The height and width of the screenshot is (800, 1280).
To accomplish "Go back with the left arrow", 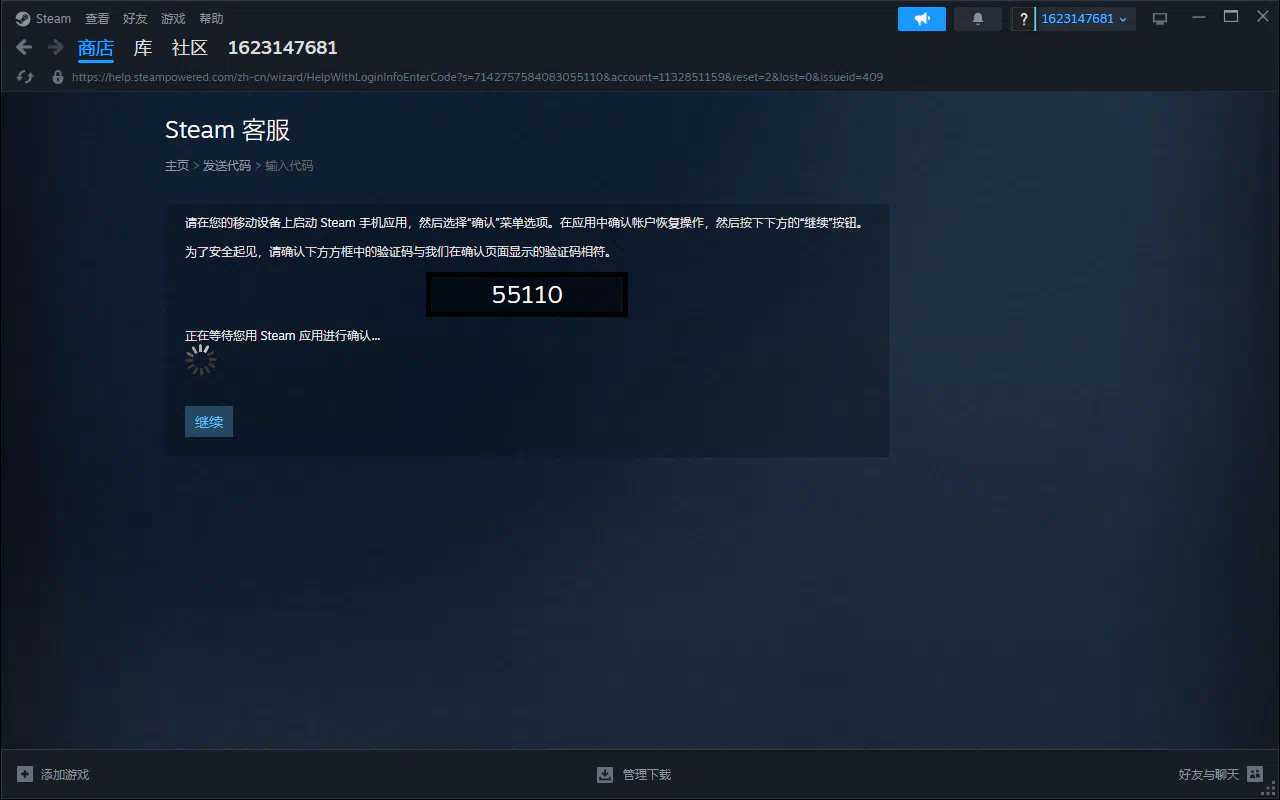I will [x=25, y=47].
